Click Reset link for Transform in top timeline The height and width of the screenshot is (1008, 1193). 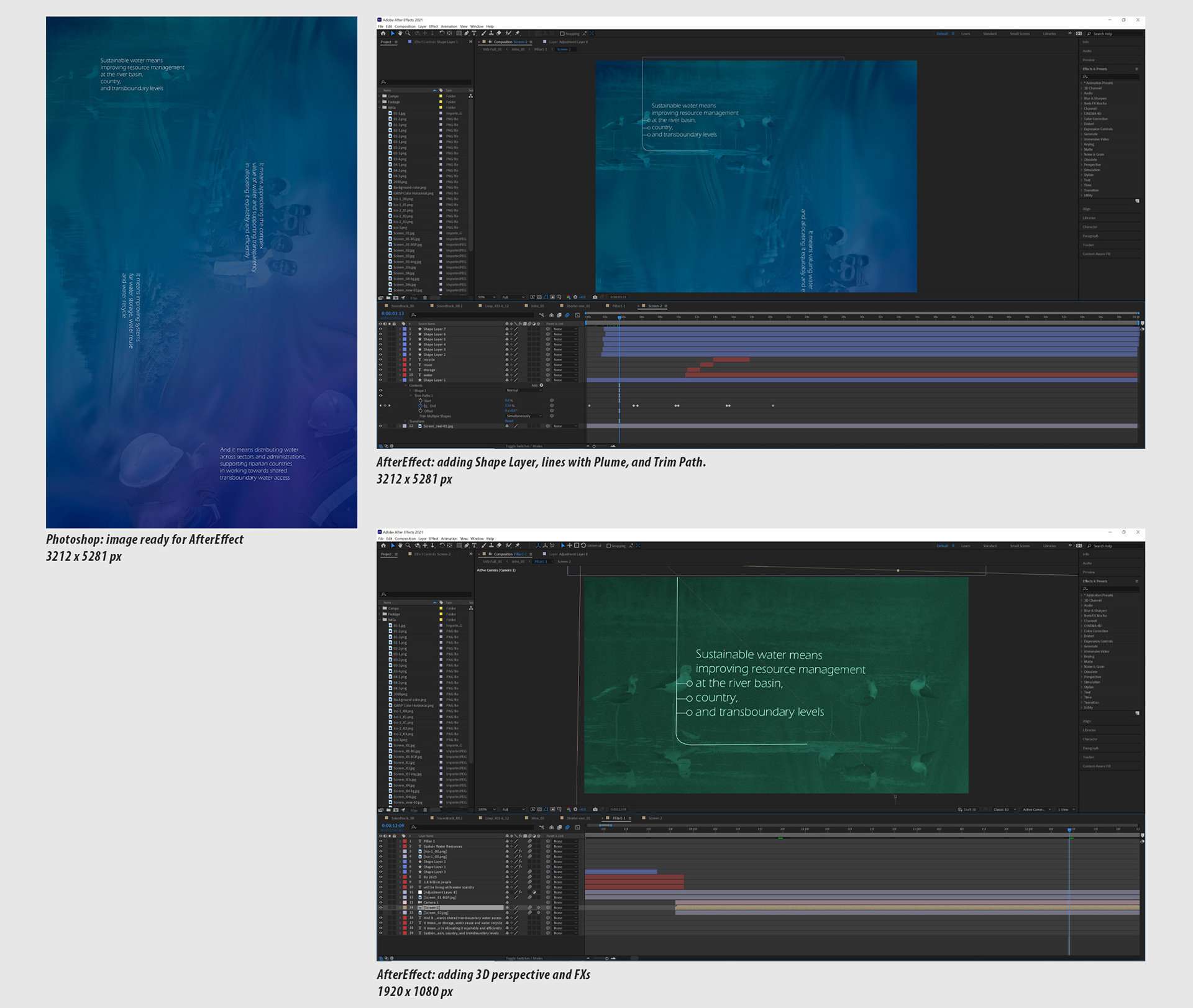tap(509, 421)
